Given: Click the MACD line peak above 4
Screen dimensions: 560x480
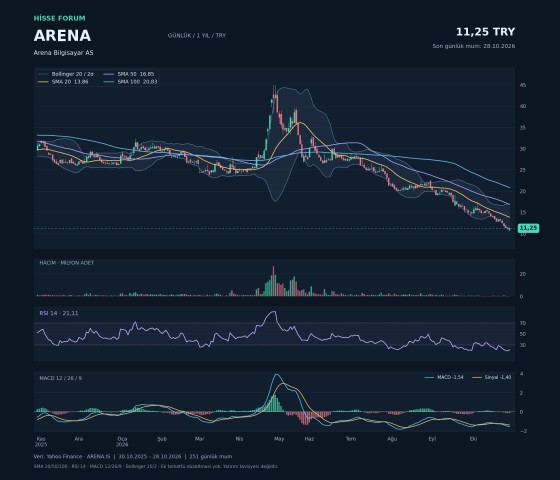Looking at the screenshot, I should tap(276, 375).
